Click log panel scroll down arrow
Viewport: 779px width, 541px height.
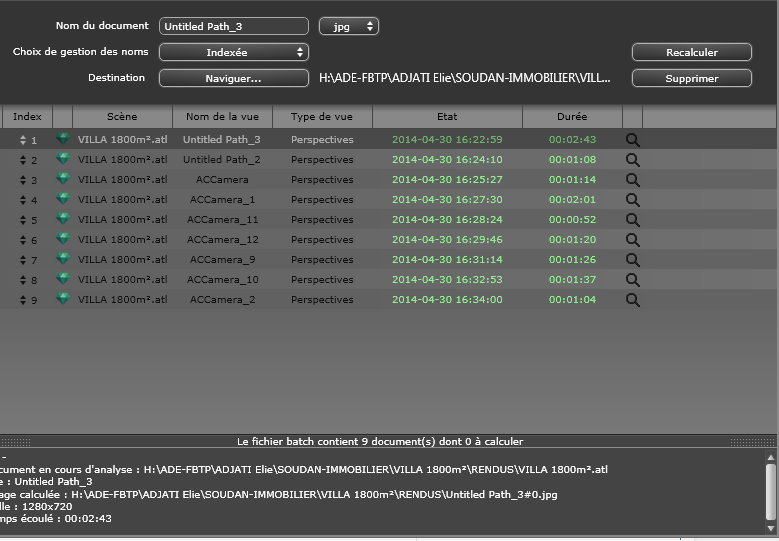[x=771, y=528]
